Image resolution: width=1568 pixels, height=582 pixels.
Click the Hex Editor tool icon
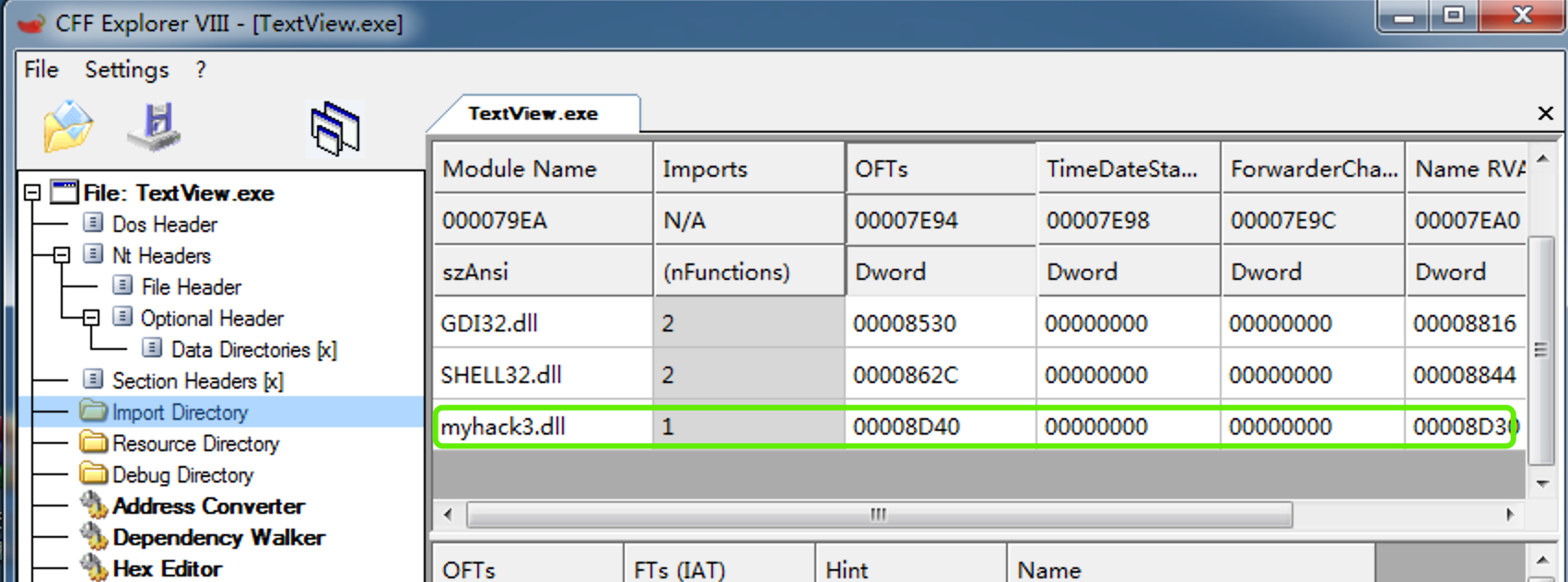click(94, 567)
